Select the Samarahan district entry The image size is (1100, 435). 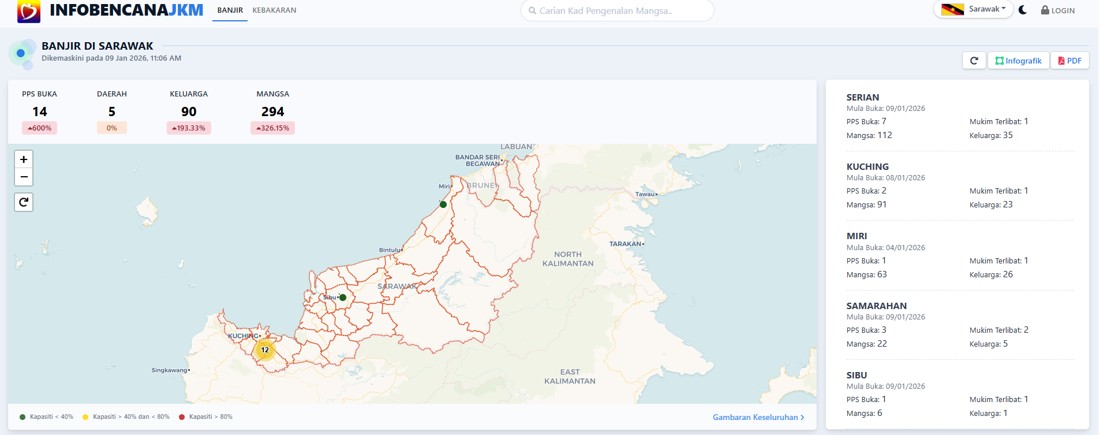(x=876, y=306)
